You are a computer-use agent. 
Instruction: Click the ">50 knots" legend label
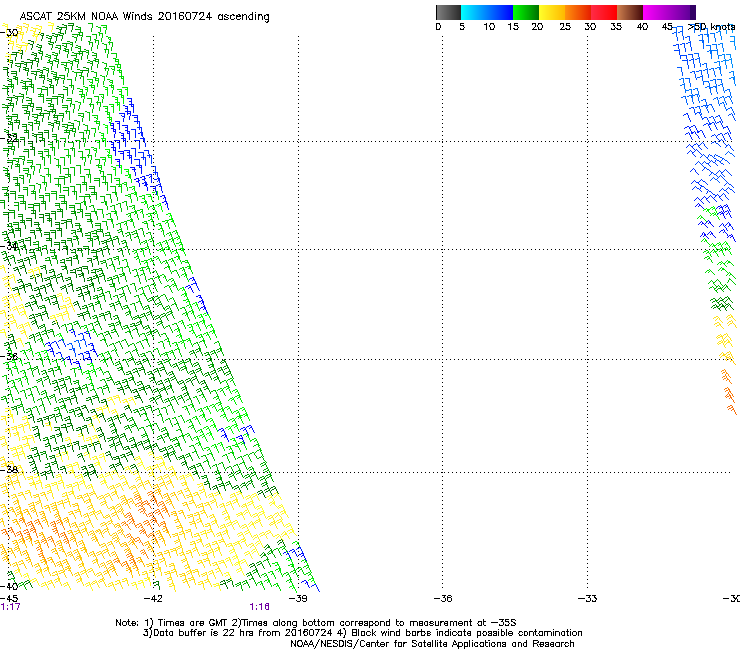711,27
